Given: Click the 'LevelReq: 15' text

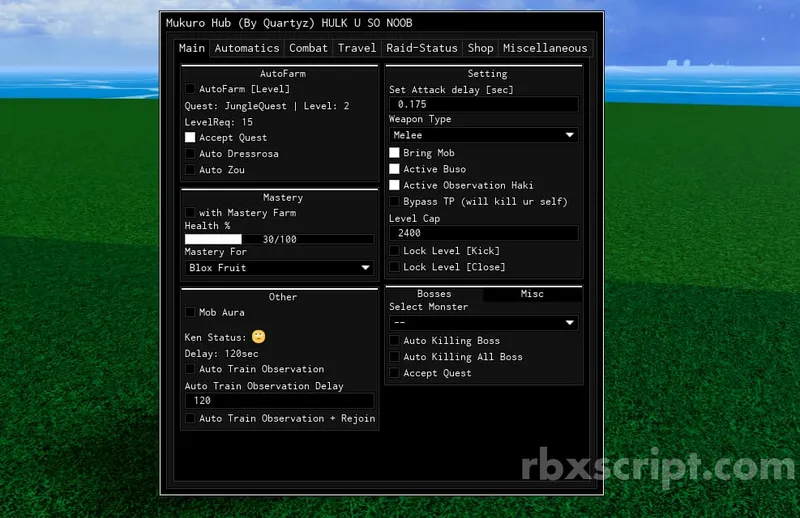Looking at the screenshot, I should 218,122.
